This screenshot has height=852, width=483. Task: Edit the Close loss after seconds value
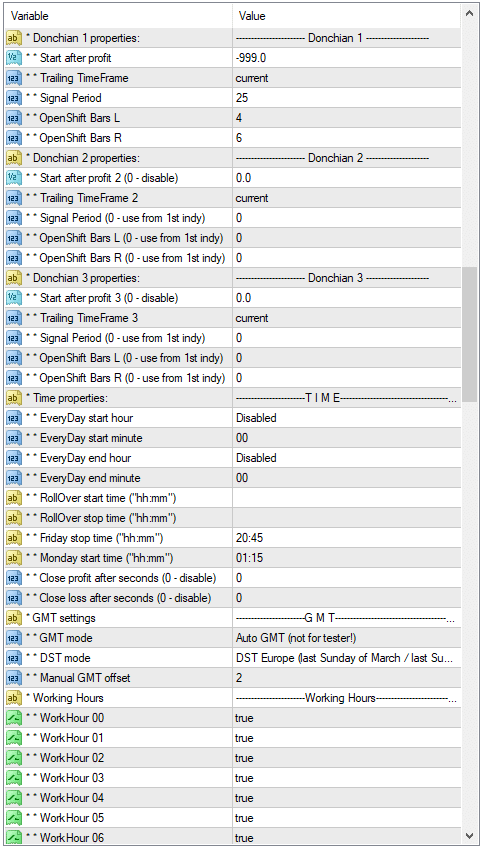click(347, 598)
